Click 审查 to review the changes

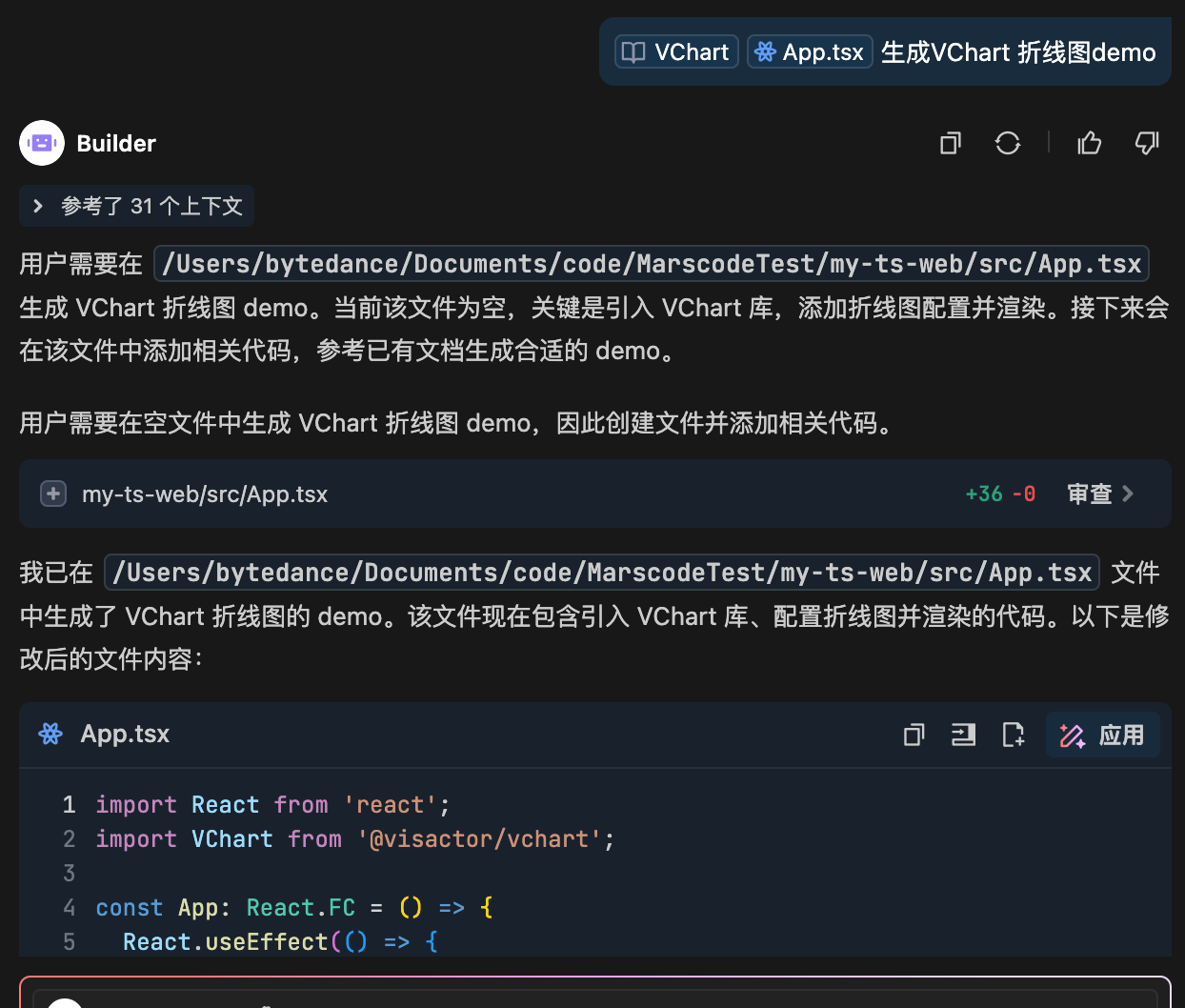[x=1100, y=494]
